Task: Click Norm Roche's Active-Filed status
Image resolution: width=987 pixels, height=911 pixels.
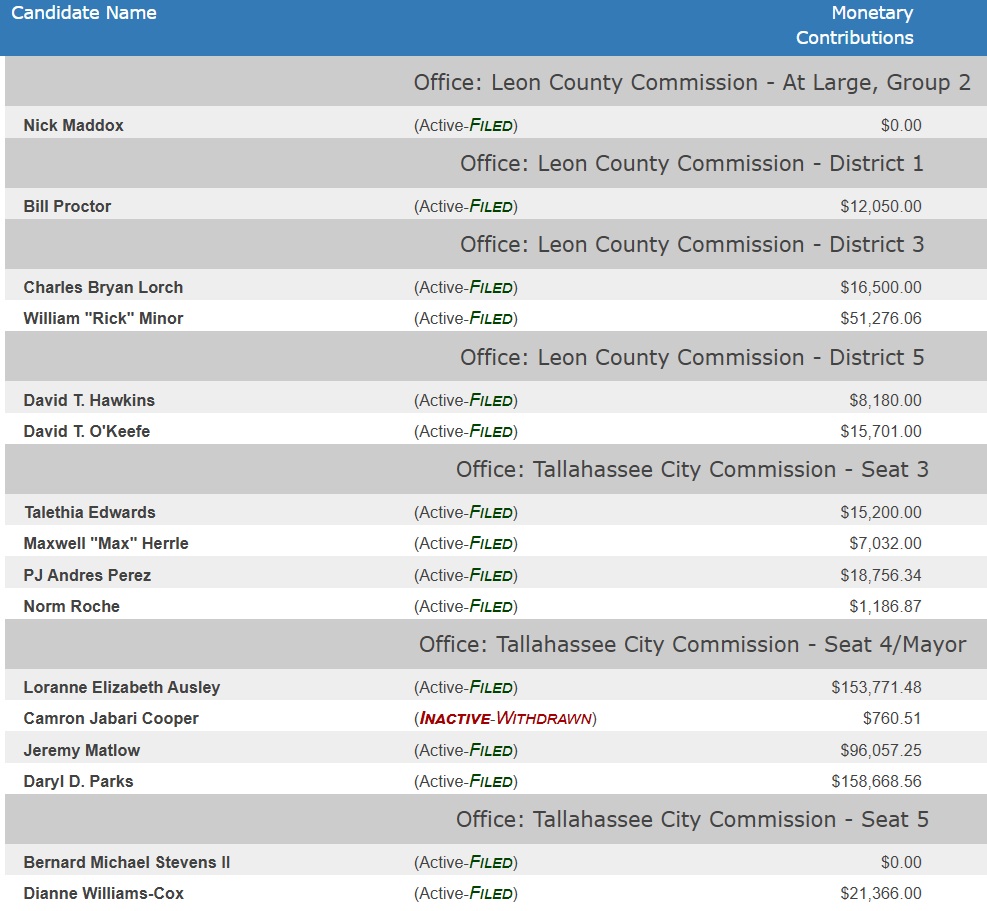Action: (466, 607)
